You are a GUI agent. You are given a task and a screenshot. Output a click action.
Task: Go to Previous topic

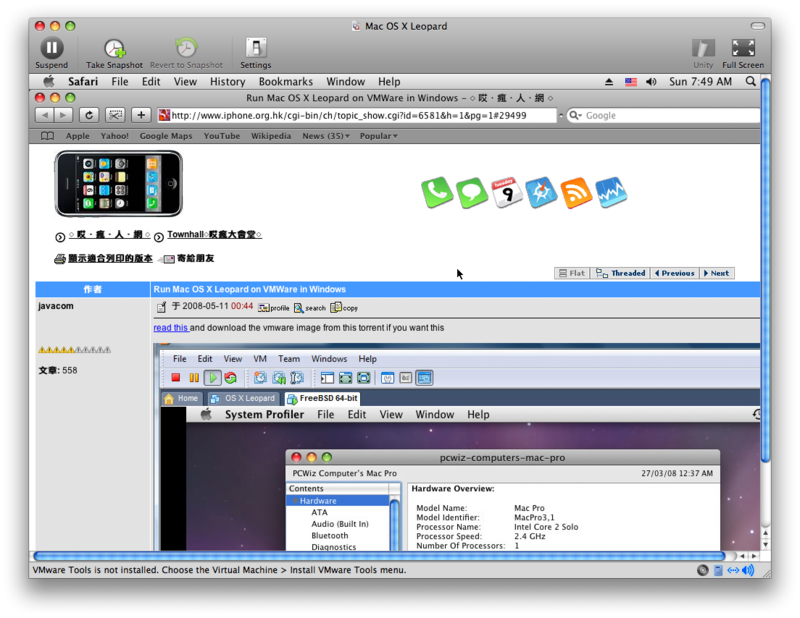click(674, 273)
